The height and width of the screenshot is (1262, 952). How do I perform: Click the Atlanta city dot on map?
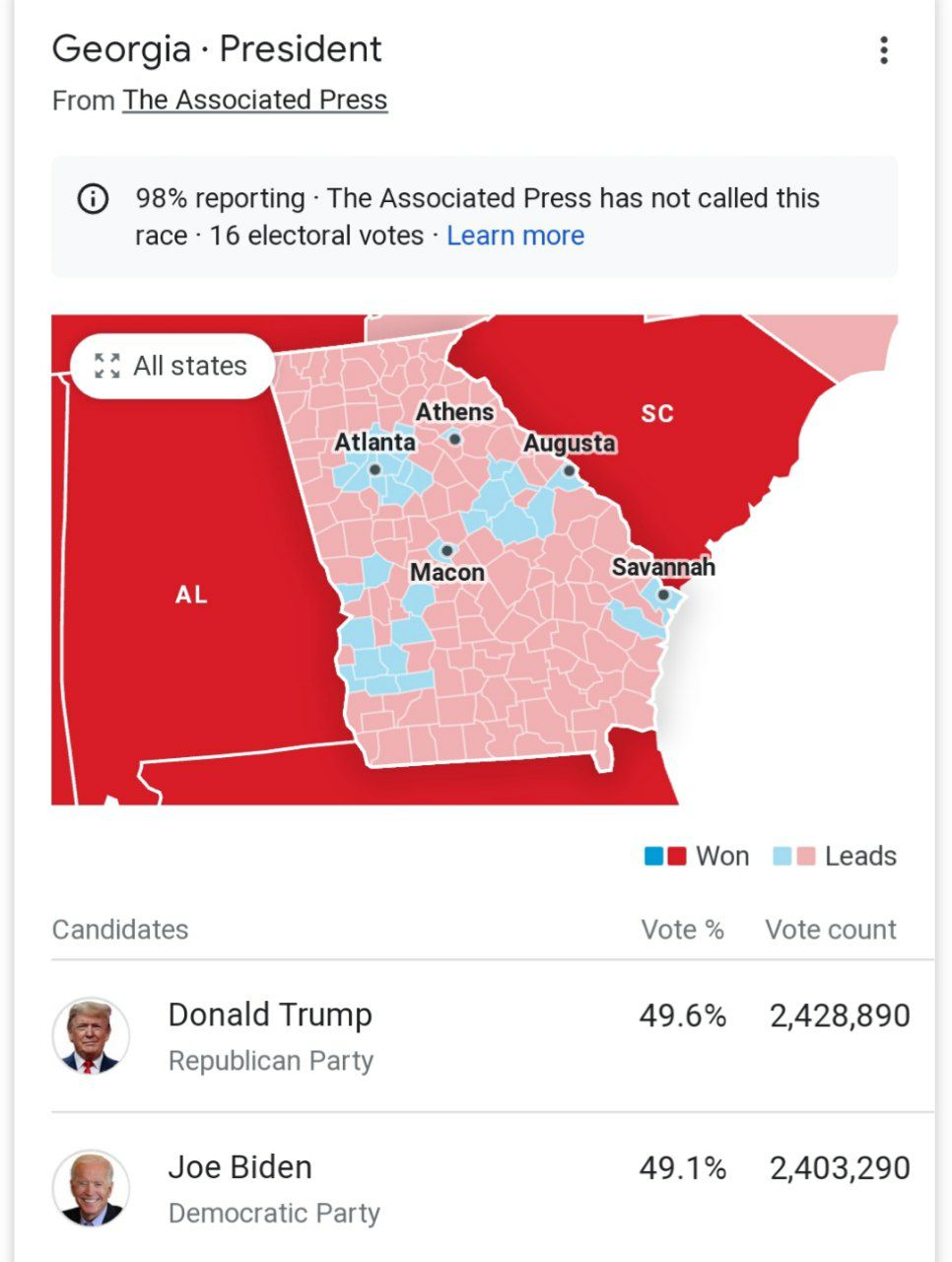[x=375, y=469]
